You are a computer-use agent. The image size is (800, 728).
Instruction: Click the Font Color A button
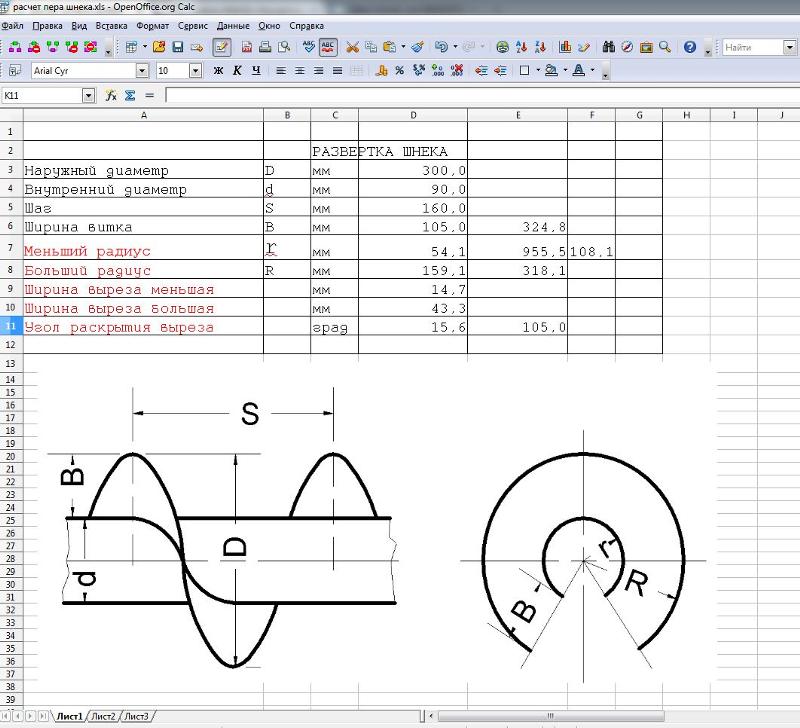[x=579, y=70]
